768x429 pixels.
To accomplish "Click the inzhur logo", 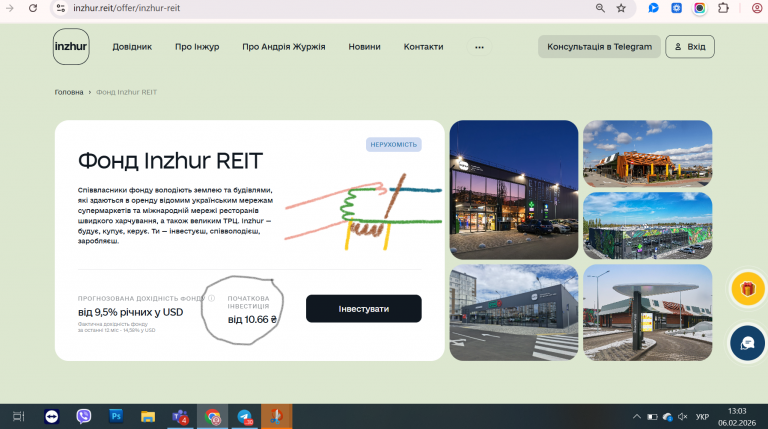I will click(x=71, y=47).
